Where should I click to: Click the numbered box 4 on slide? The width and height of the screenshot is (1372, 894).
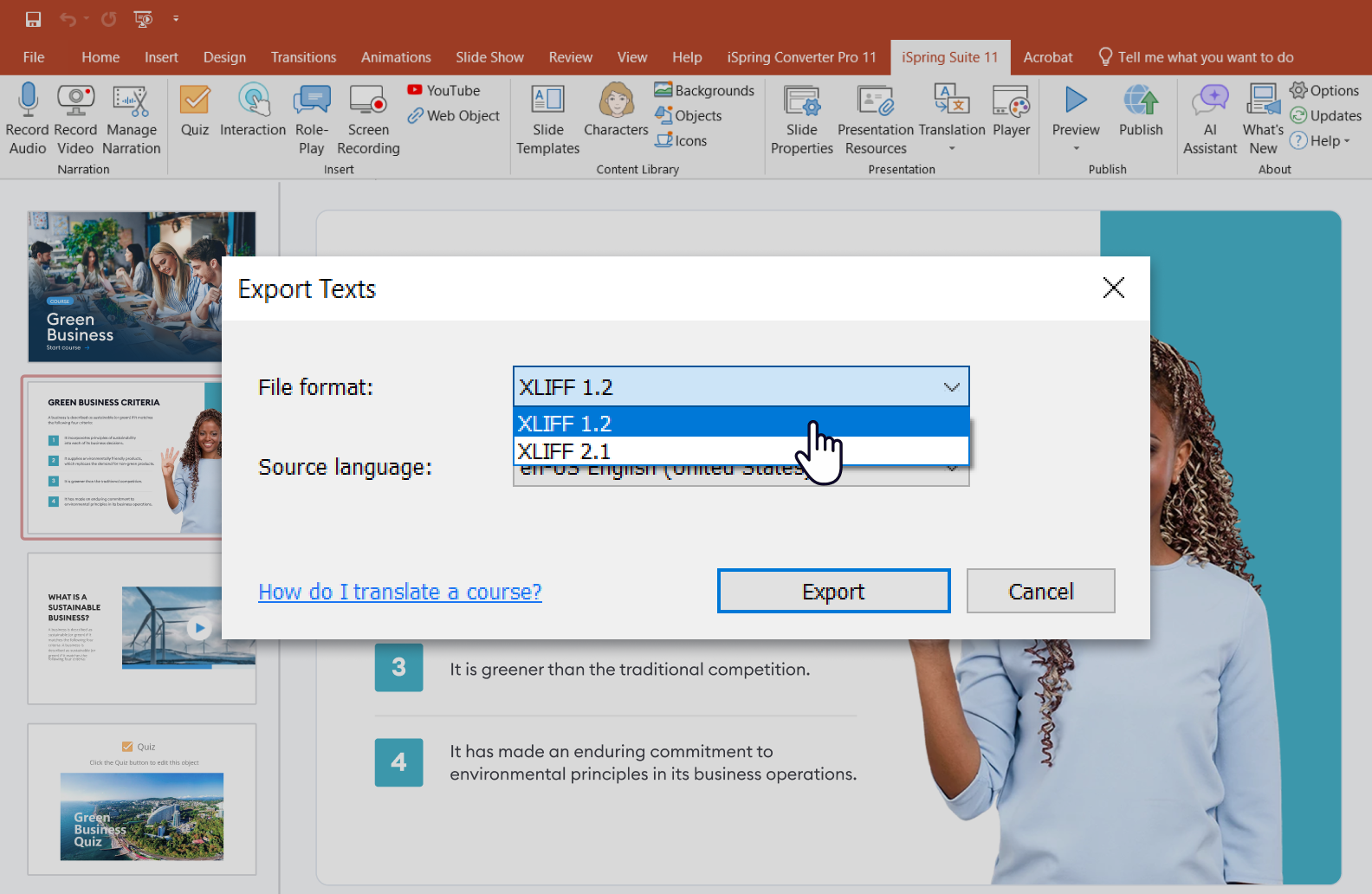click(x=398, y=762)
